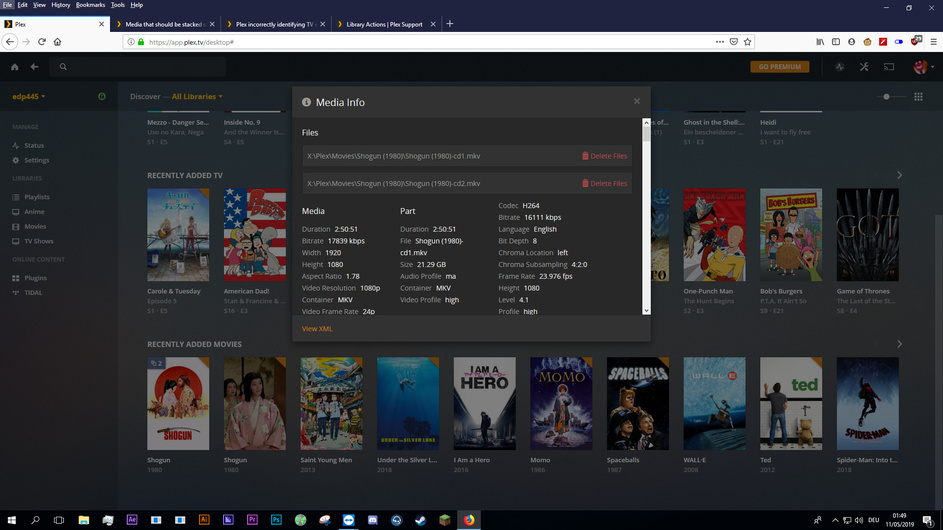Switch to Library Actions Plex Support tab
Screen dimensions: 943x530
tap(384, 24)
